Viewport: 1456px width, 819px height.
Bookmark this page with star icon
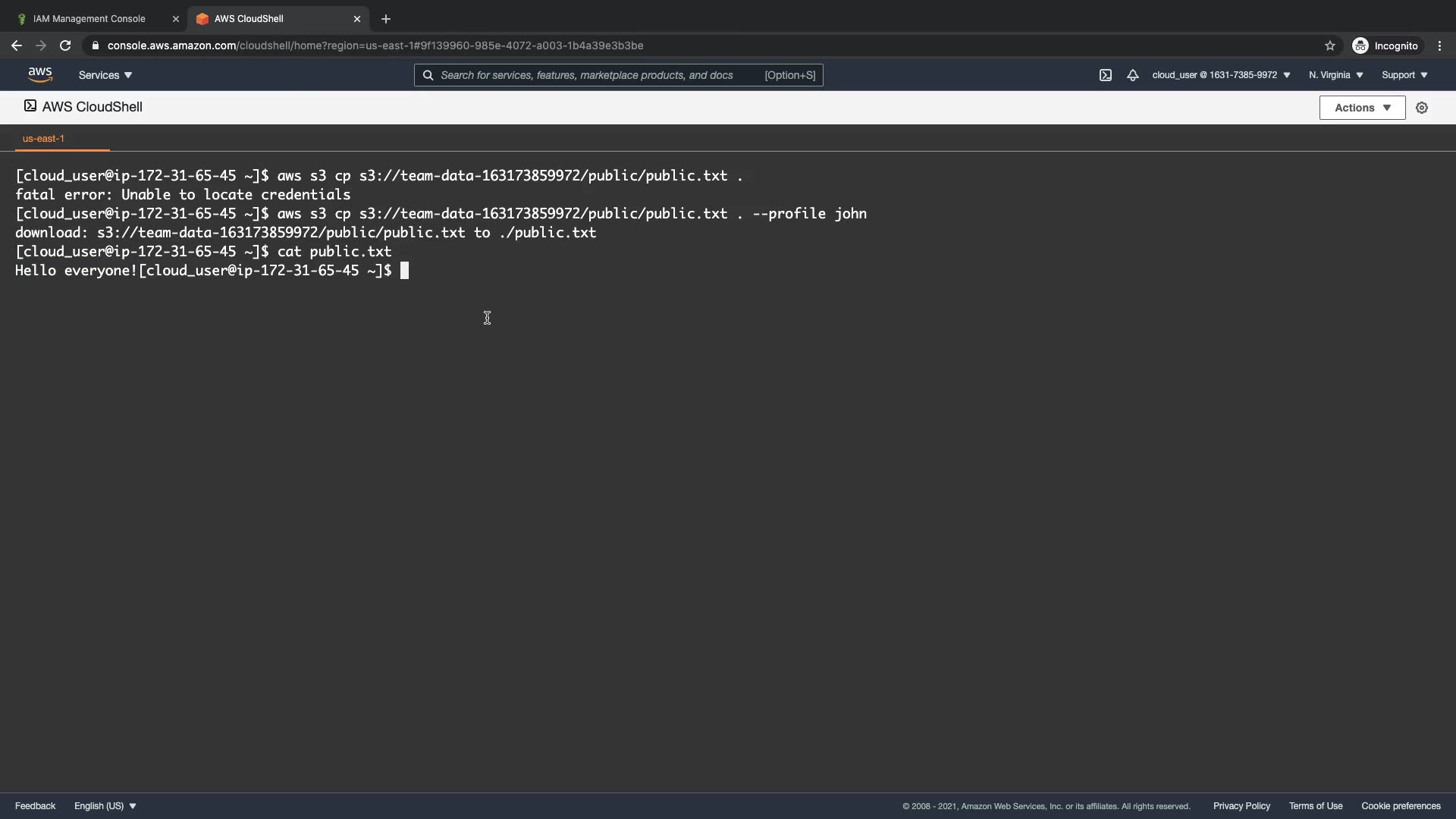coord(1330,45)
